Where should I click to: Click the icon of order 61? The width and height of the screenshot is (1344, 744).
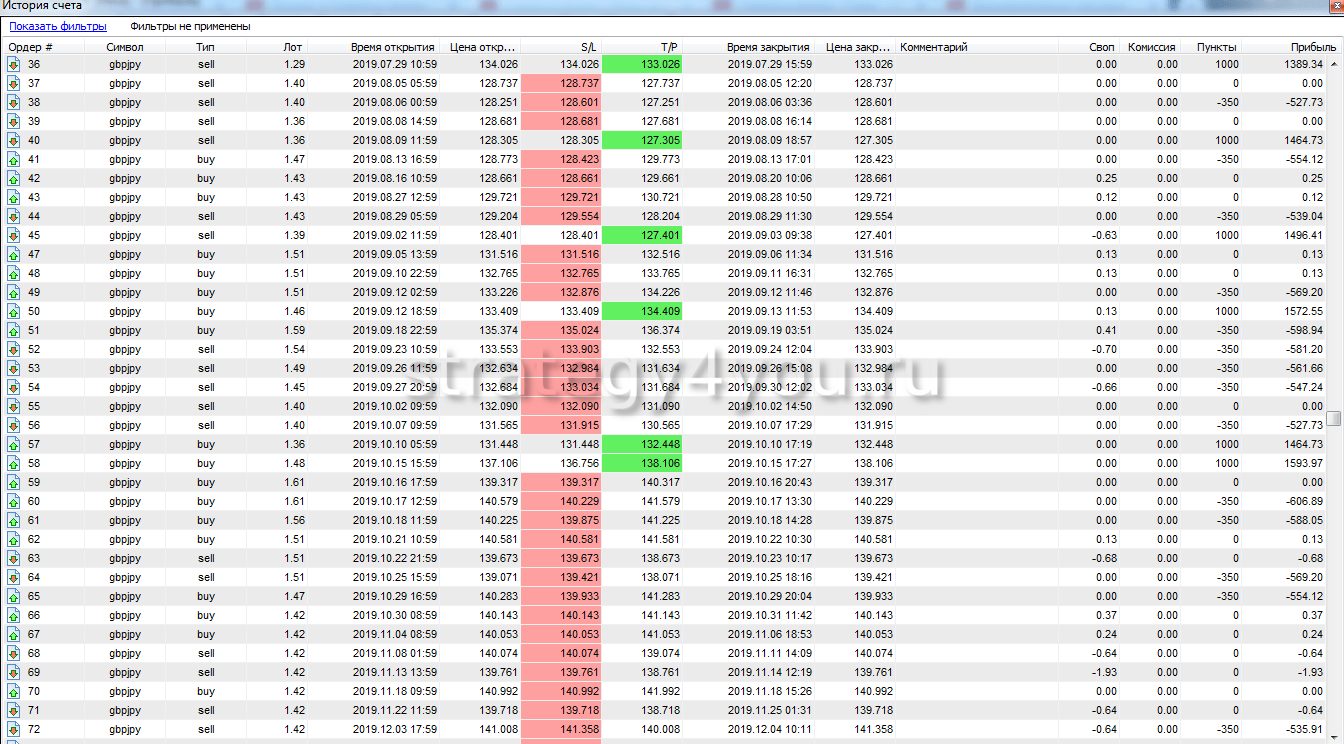point(14,520)
